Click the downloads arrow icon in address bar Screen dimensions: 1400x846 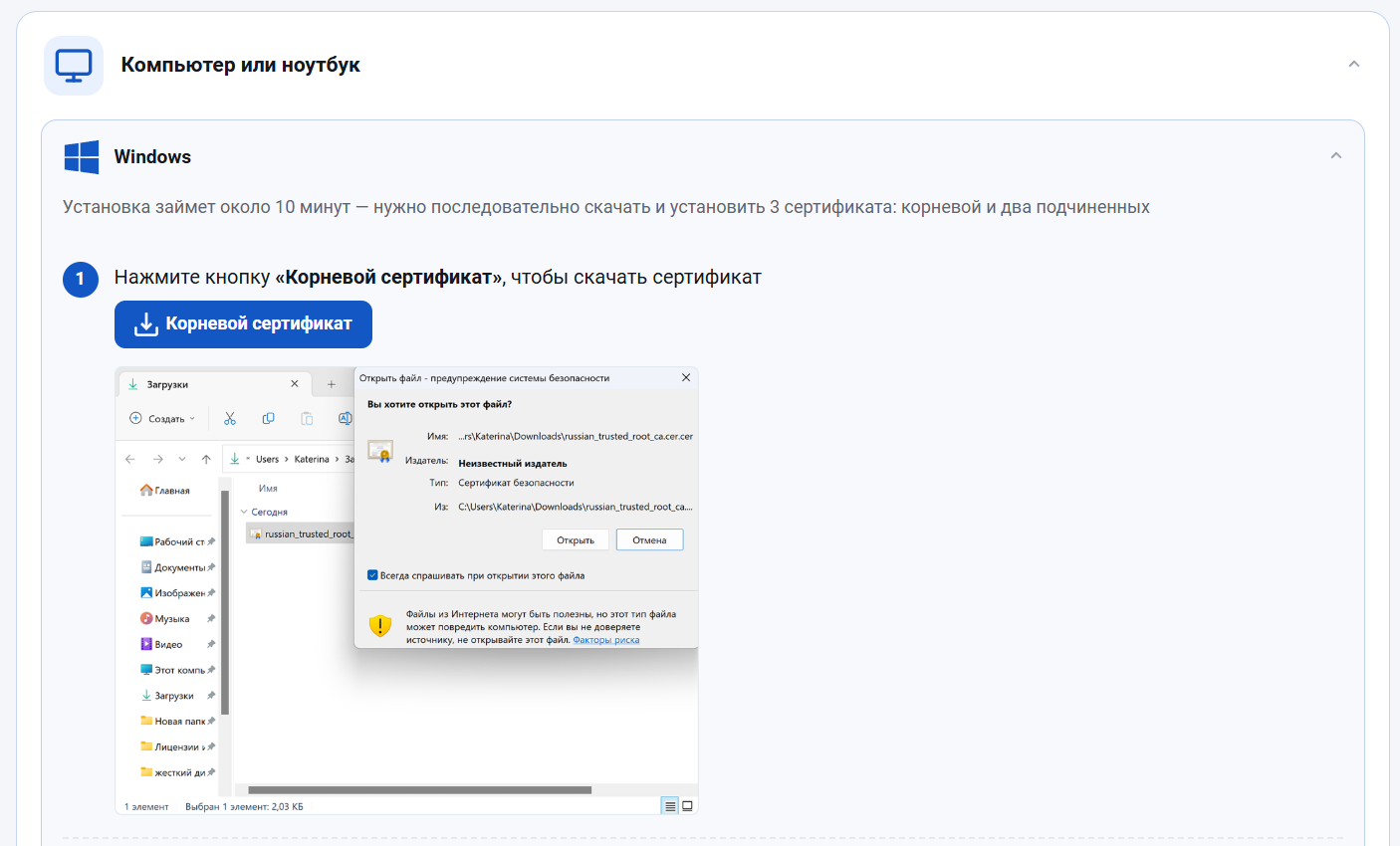click(235, 459)
